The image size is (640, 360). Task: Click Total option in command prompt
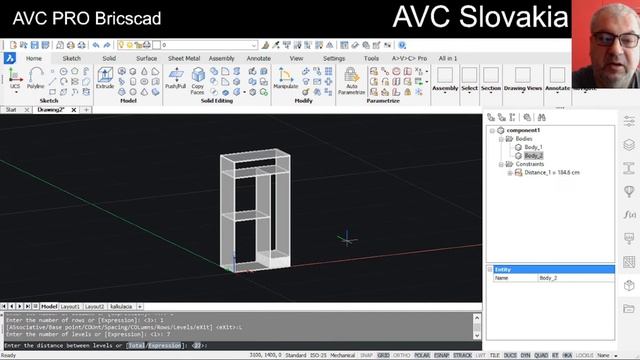[136, 346]
